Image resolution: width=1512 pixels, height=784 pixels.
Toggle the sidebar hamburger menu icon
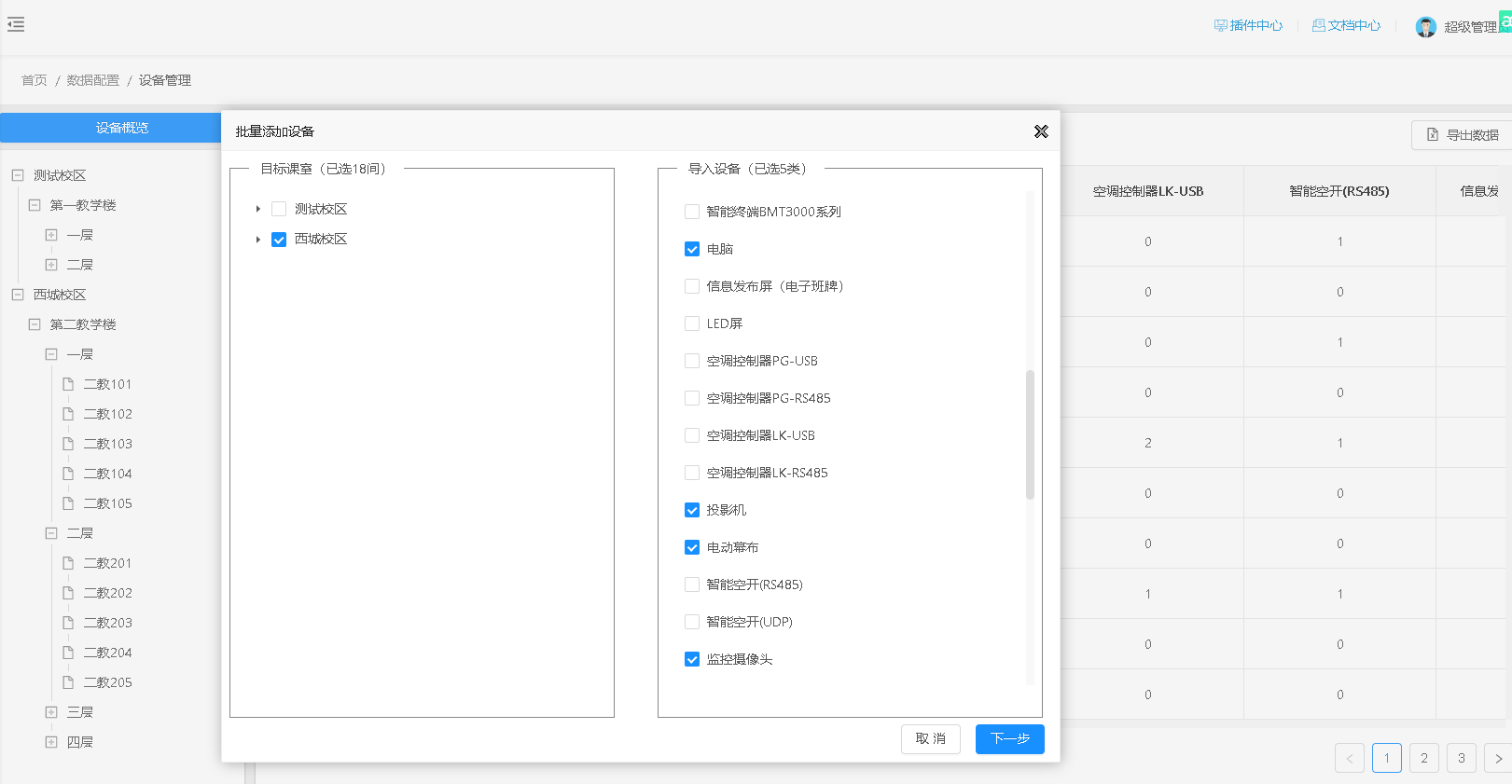point(16,24)
